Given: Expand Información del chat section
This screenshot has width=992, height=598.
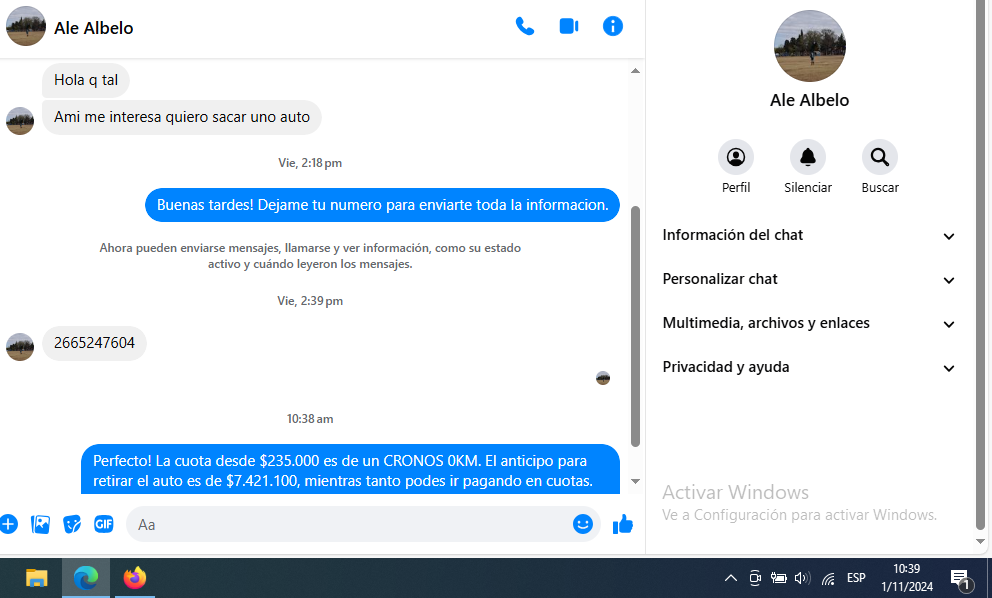Looking at the screenshot, I should (x=809, y=235).
